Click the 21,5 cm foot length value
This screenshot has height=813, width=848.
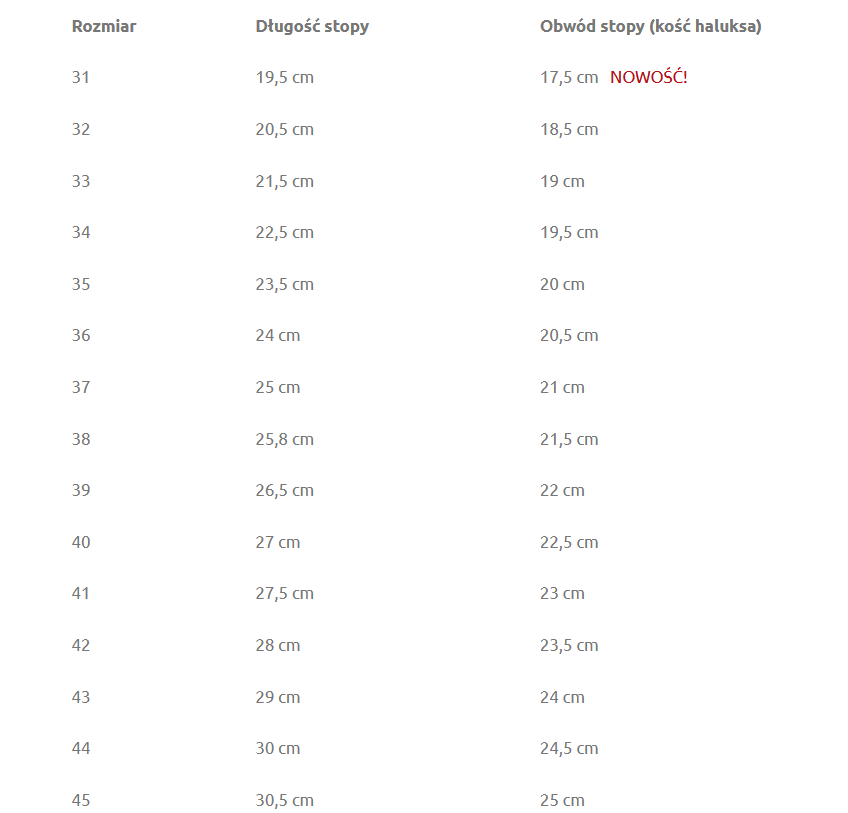[284, 181]
